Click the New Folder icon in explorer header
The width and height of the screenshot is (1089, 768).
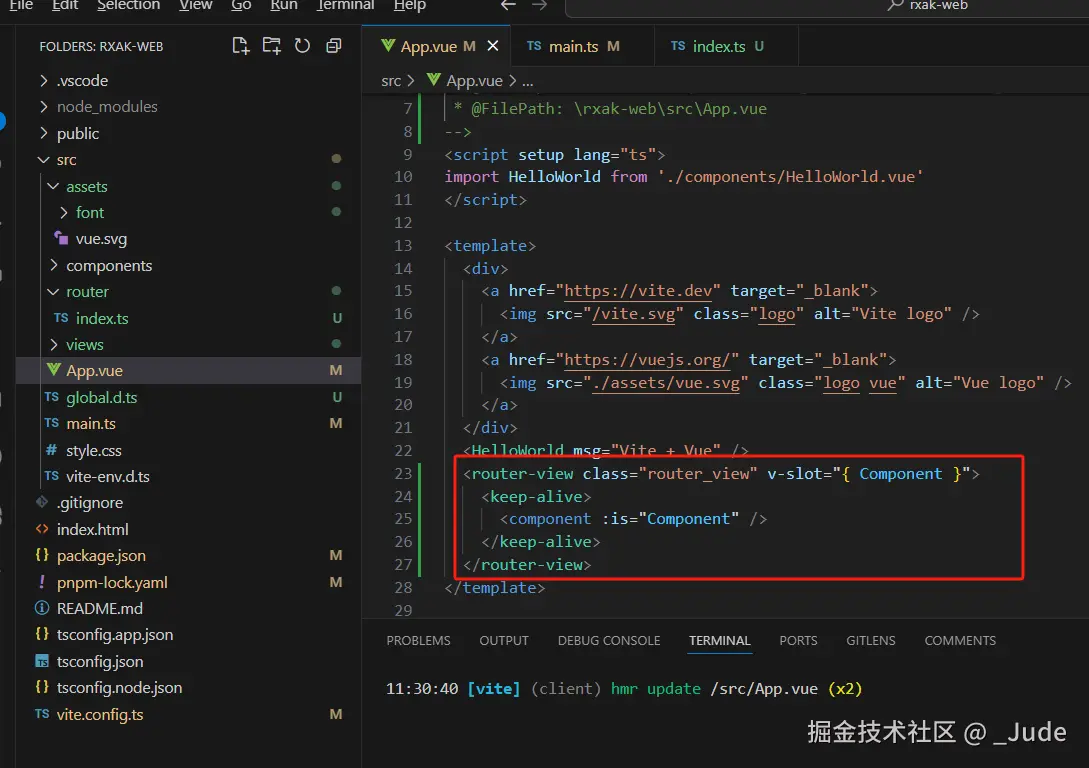(x=271, y=46)
